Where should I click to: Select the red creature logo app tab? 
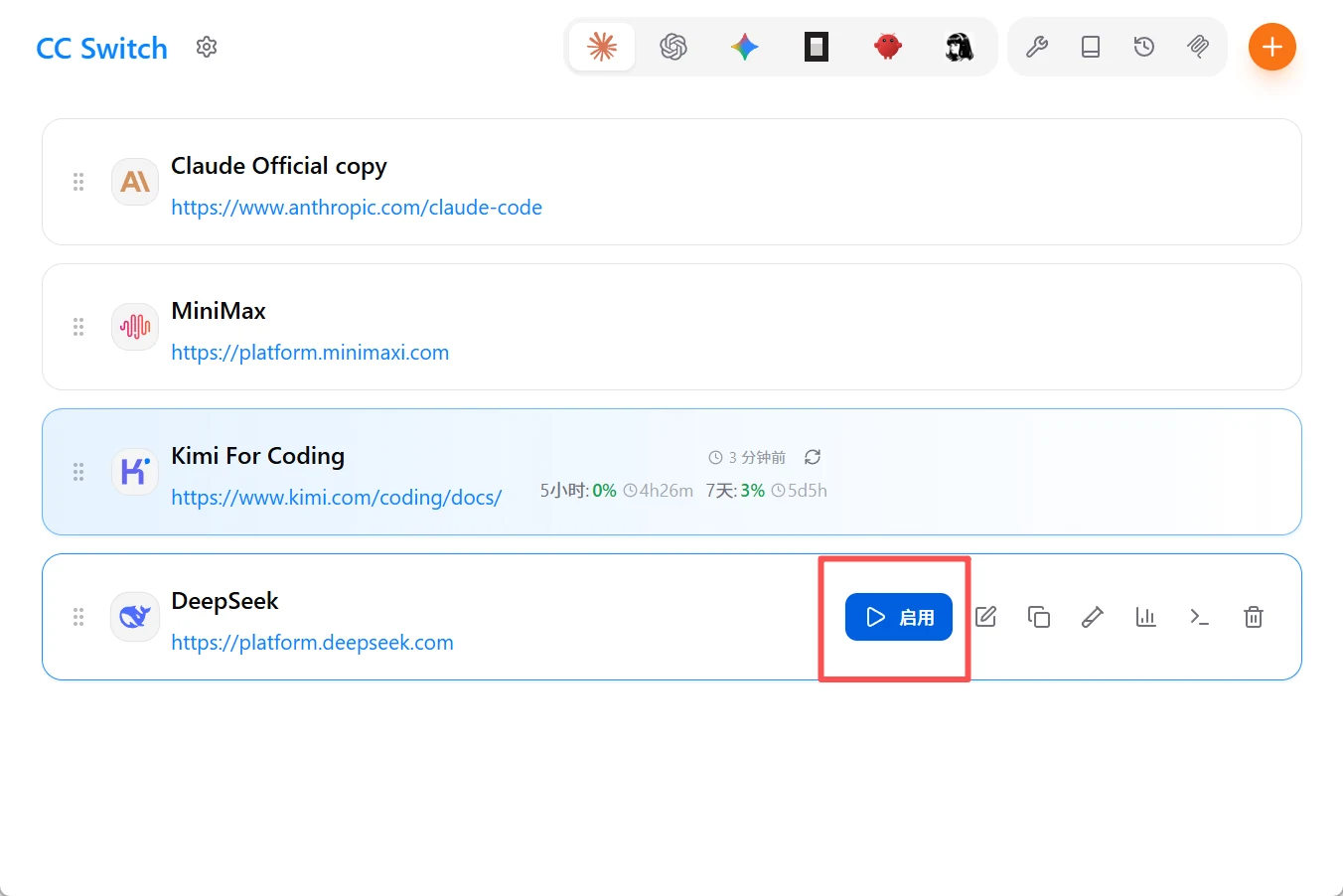coord(888,47)
